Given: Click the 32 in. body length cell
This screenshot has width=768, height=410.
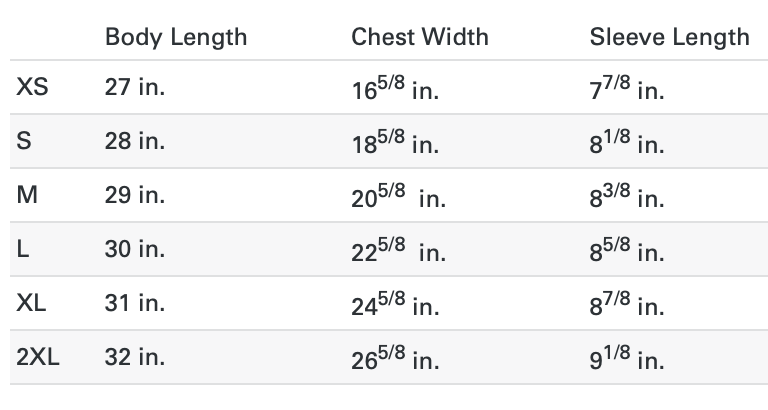Looking at the screenshot, I should [x=135, y=356].
